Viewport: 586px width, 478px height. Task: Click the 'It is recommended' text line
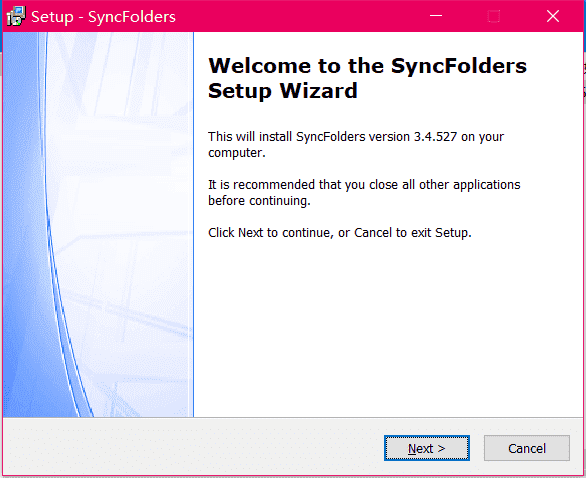[364, 185]
